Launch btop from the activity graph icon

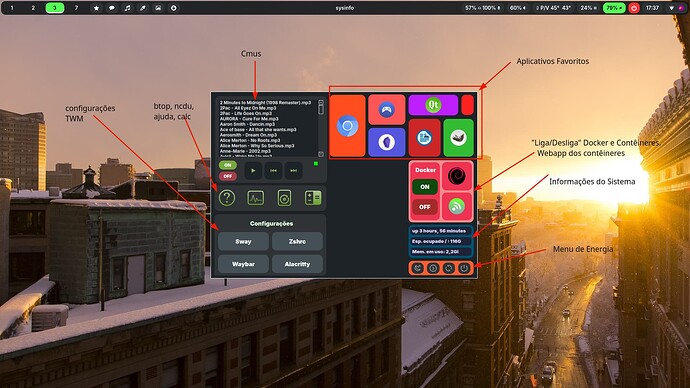[256, 198]
